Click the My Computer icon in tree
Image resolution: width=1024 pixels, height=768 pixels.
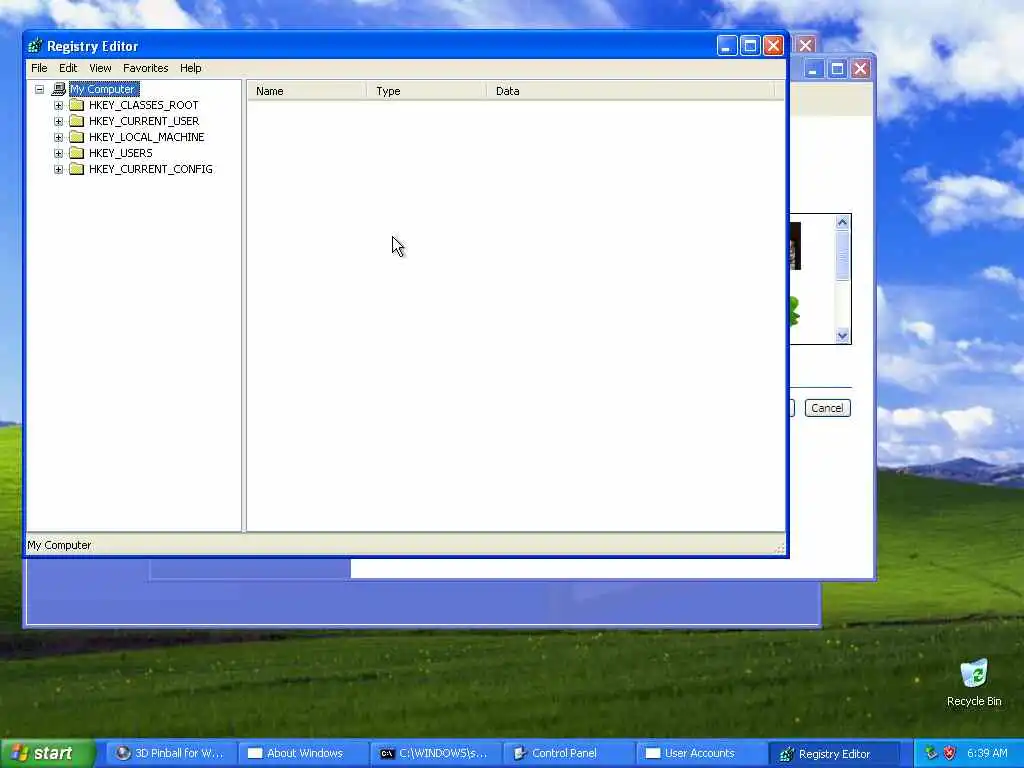(x=59, y=89)
